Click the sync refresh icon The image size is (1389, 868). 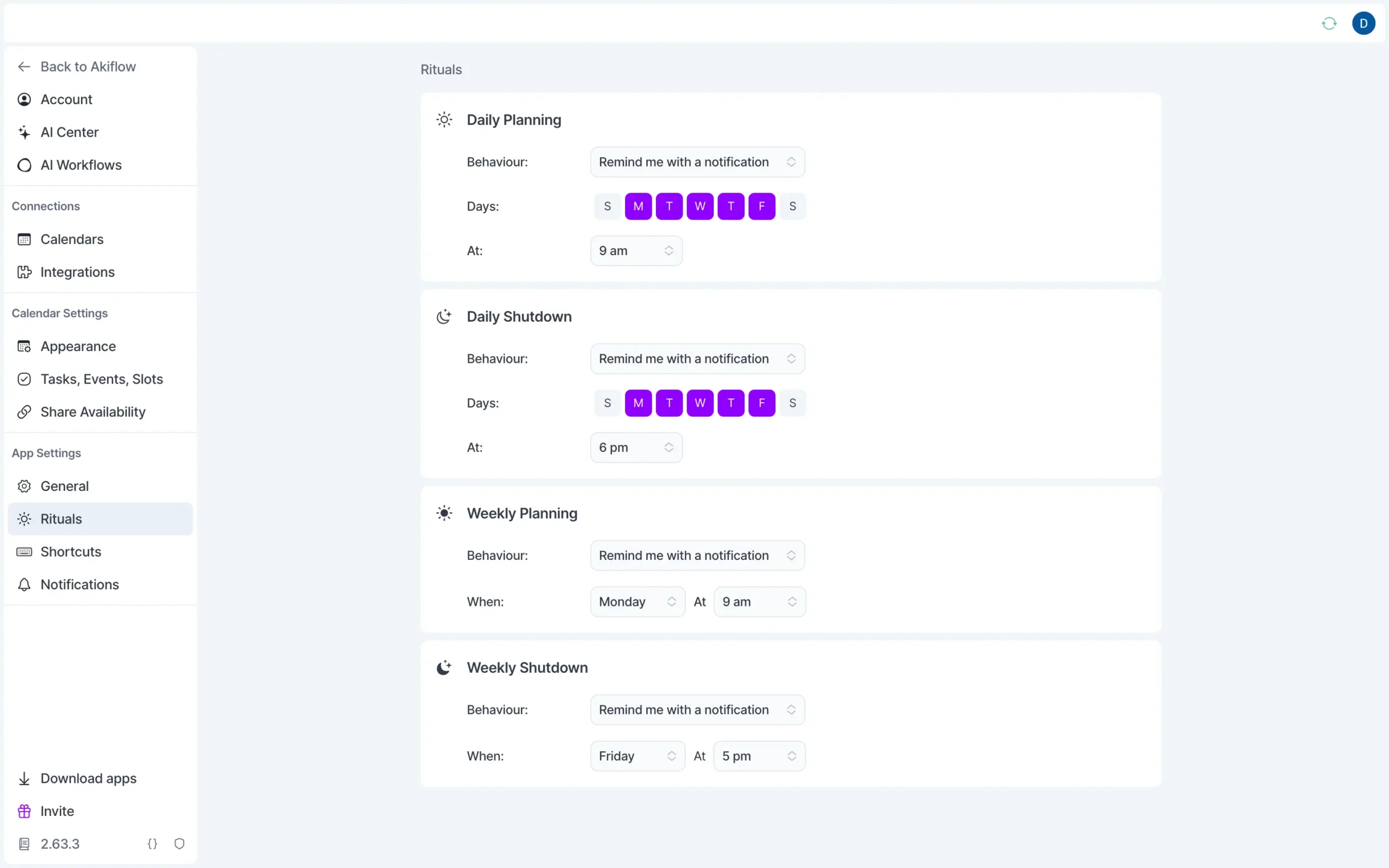[1329, 23]
